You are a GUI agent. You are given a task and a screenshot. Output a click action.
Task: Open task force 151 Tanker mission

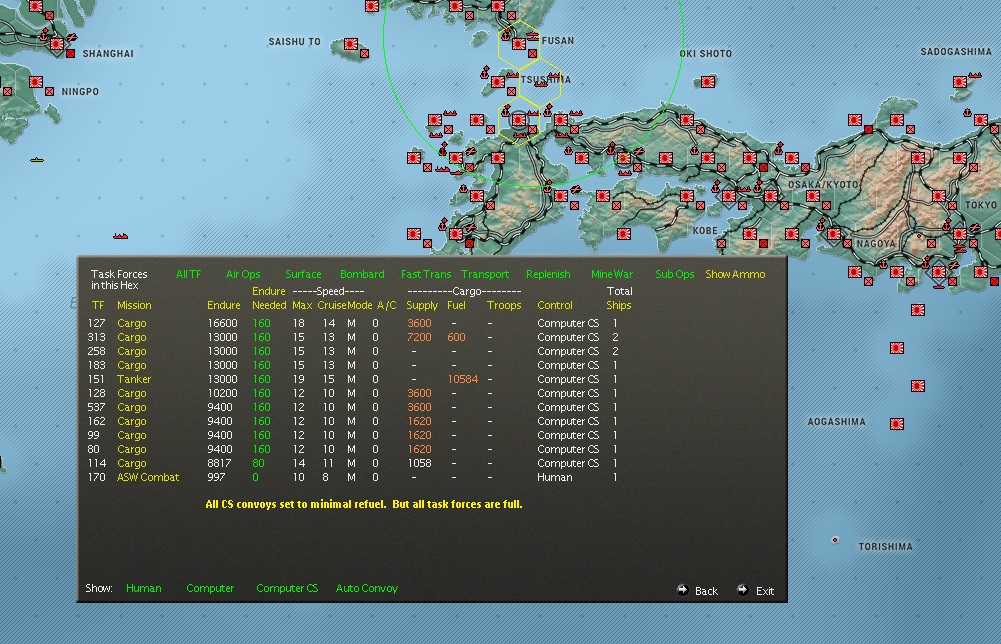pos(134,379)
